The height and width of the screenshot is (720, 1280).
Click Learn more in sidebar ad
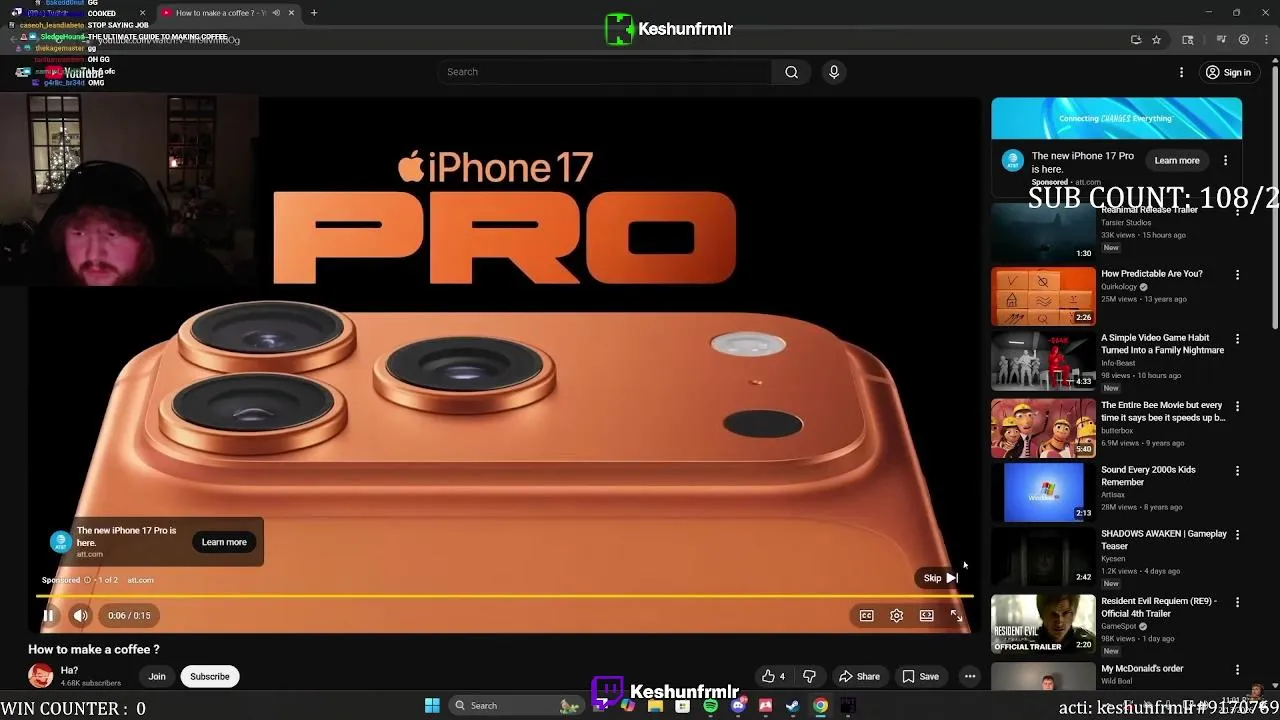click(x=1177, y=160)
